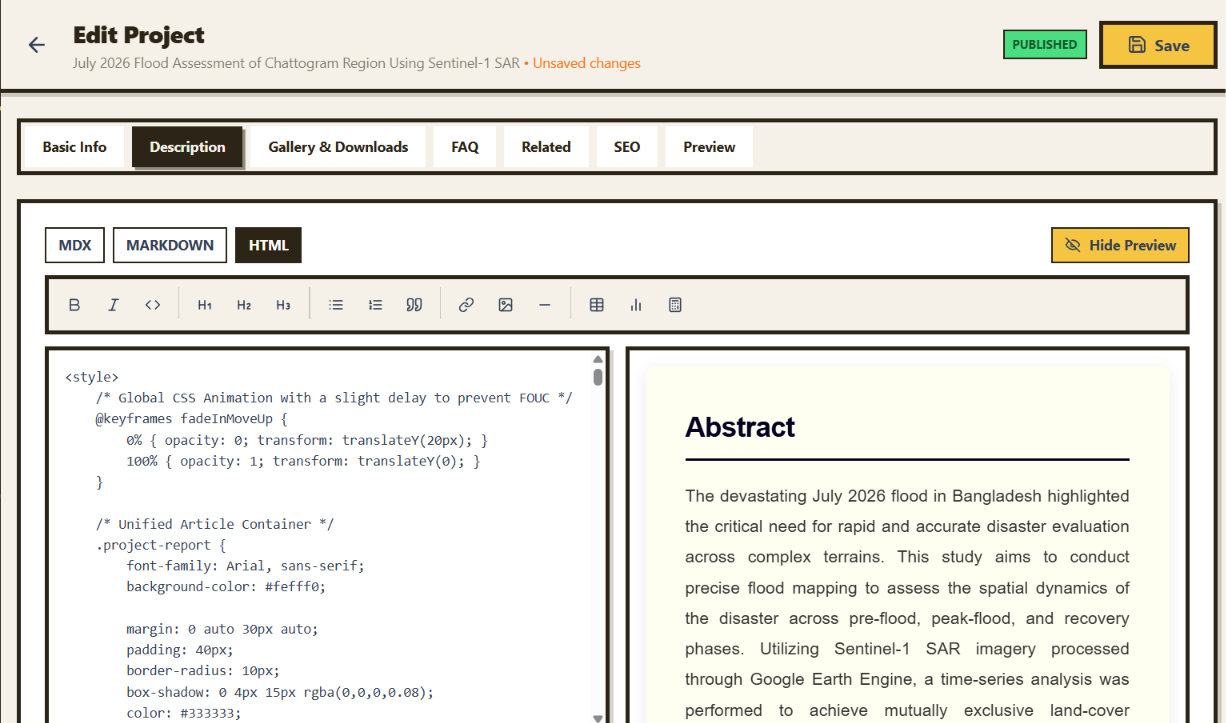Viewport: 1226px width, 723px height.
Task: Insert a numbered list
Action: [375, 305]
